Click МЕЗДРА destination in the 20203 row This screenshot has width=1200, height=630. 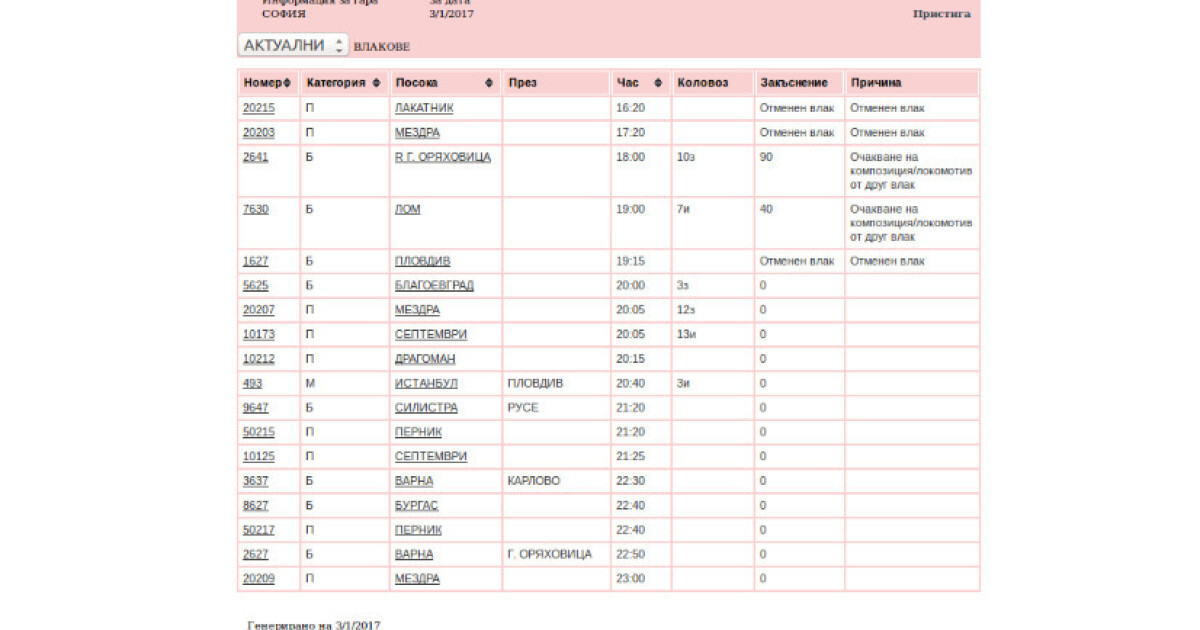pyautogui.click(x=417, y=132)
